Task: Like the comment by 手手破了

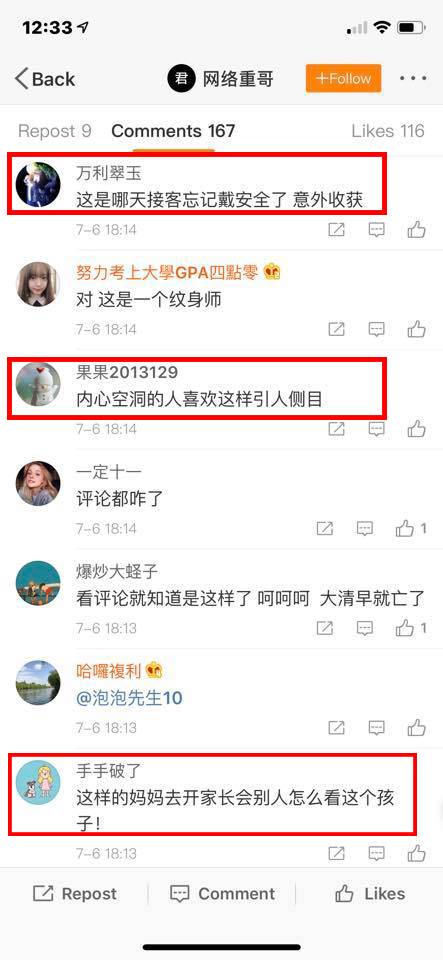Action: (x=417, y=853)
